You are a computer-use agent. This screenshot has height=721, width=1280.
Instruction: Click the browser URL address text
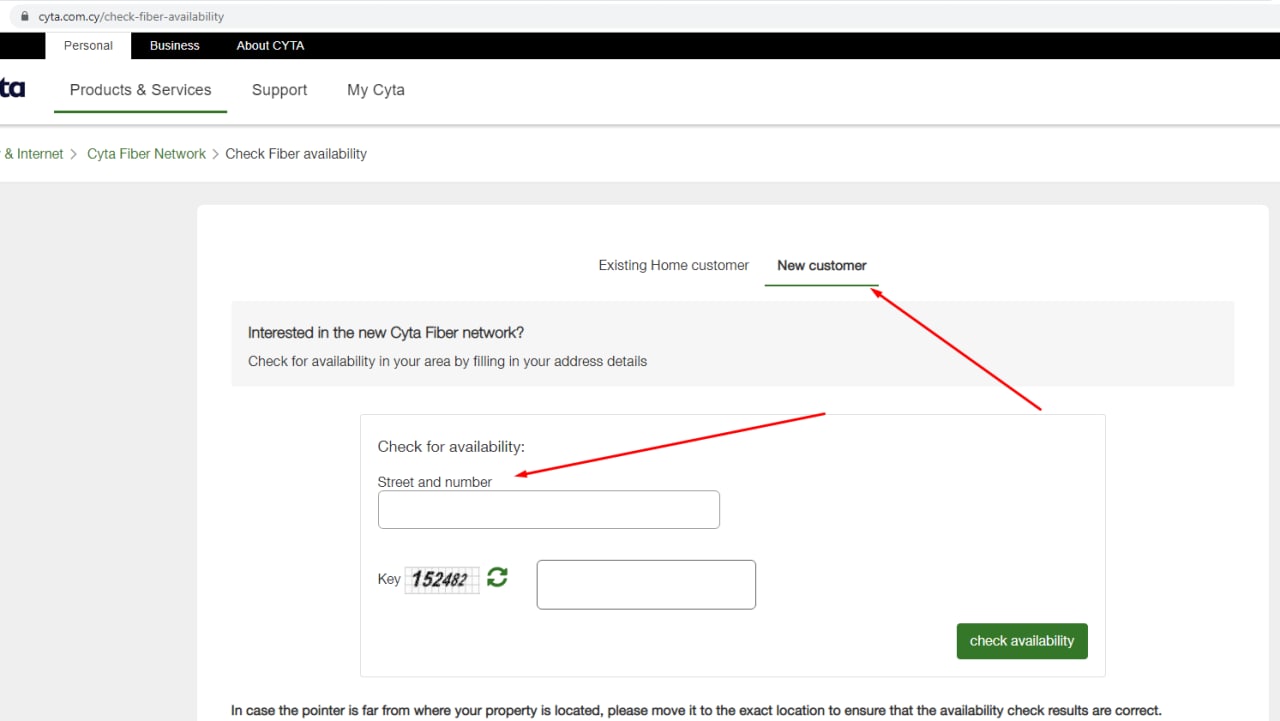click(131, 16)
